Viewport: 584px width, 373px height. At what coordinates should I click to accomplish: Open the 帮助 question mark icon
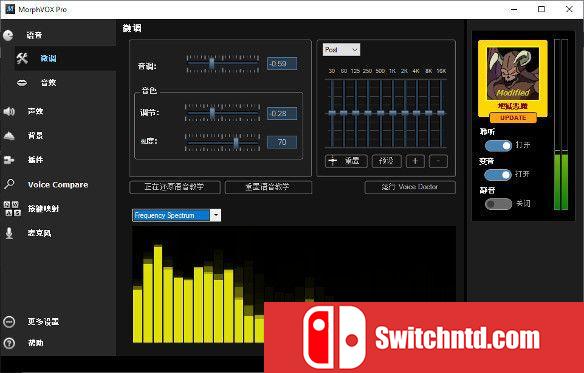tap(9, 343)
